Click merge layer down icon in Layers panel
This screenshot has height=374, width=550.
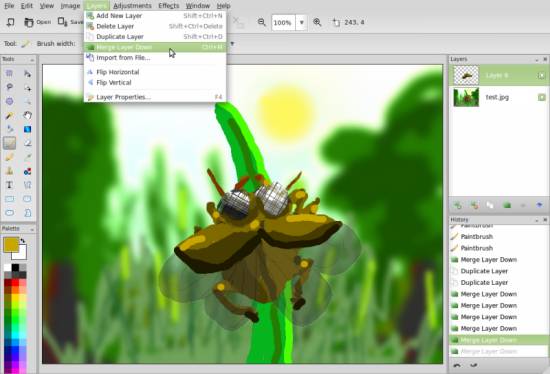point(507,205)
